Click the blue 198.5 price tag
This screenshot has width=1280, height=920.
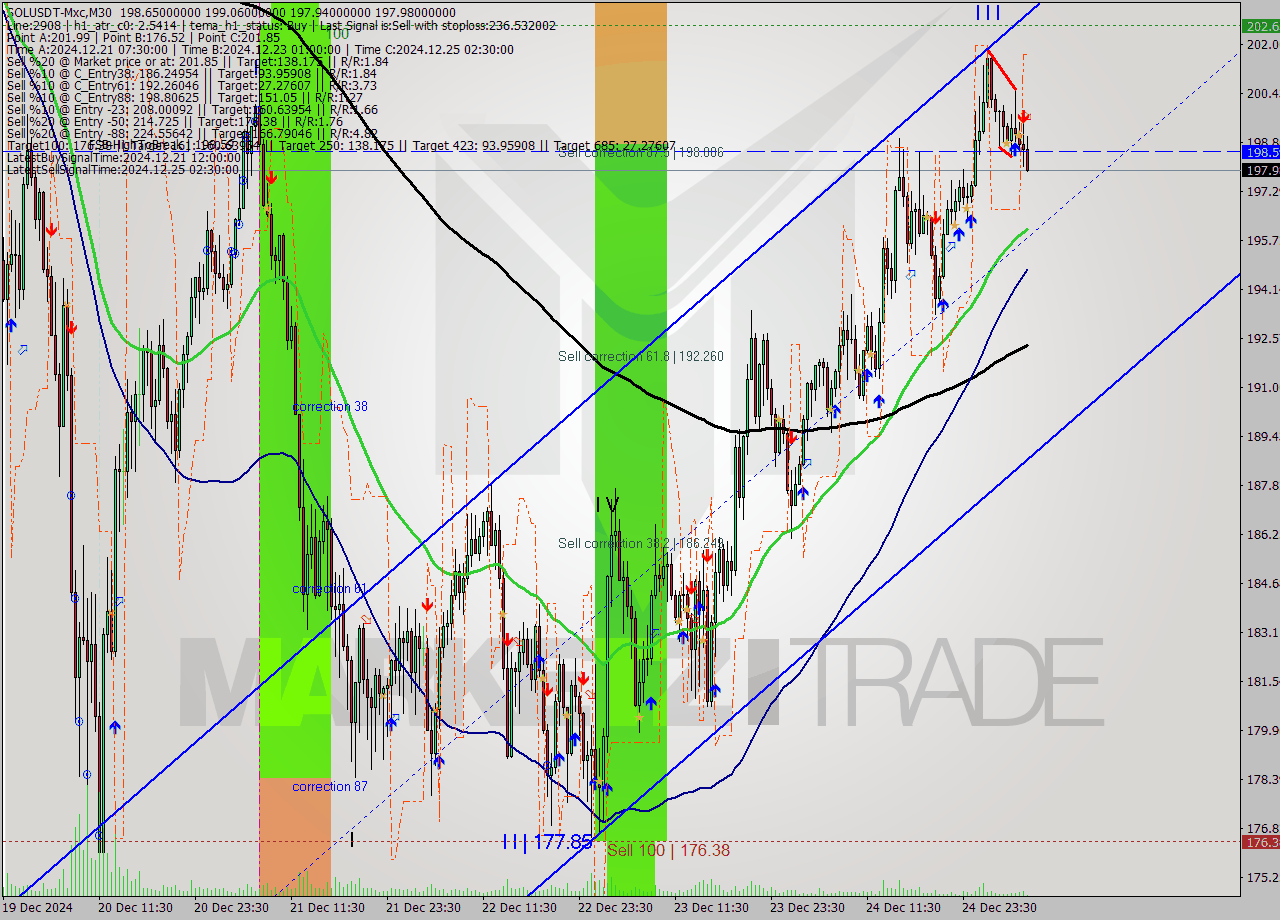click(x=1260, y=153)
